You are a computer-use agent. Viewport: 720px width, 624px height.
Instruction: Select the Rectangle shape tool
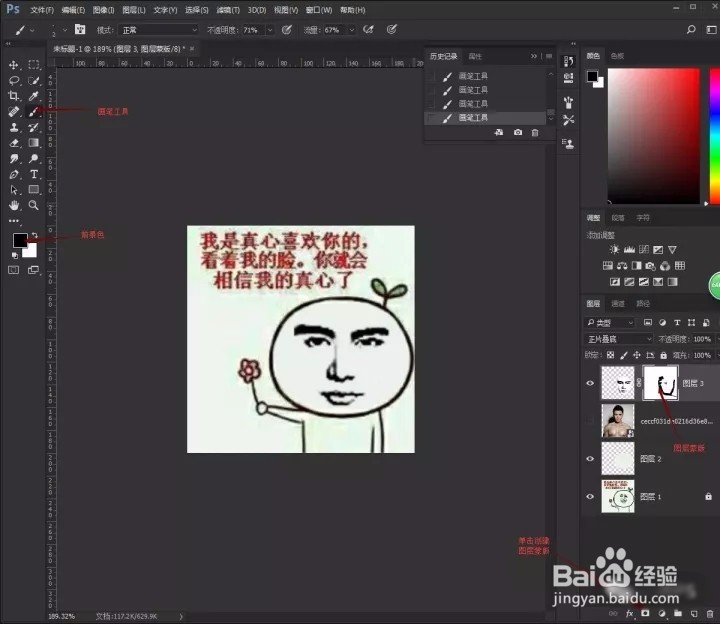click(x=34, y=190)
